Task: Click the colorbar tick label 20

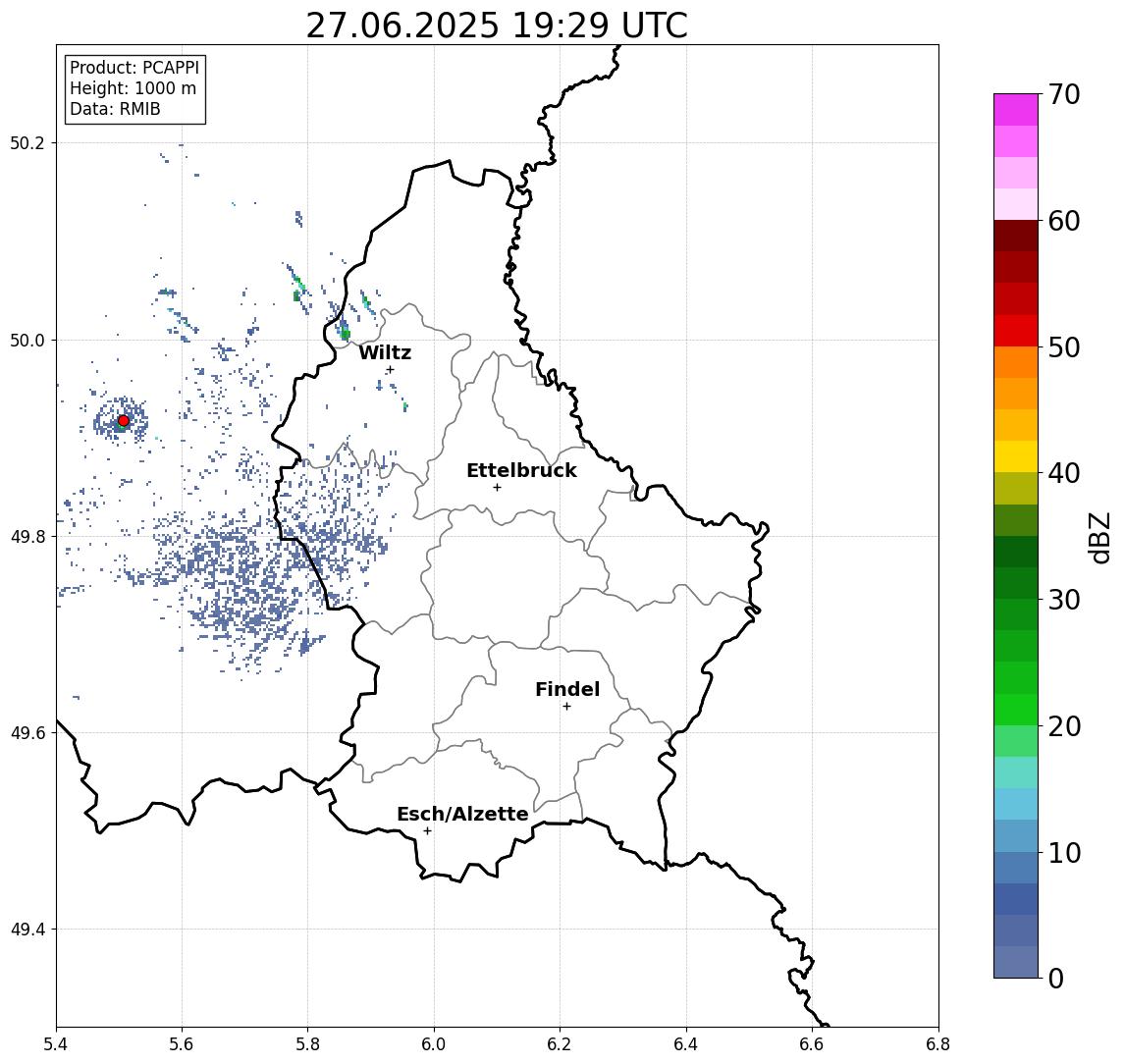Action: pos(1064,725)
